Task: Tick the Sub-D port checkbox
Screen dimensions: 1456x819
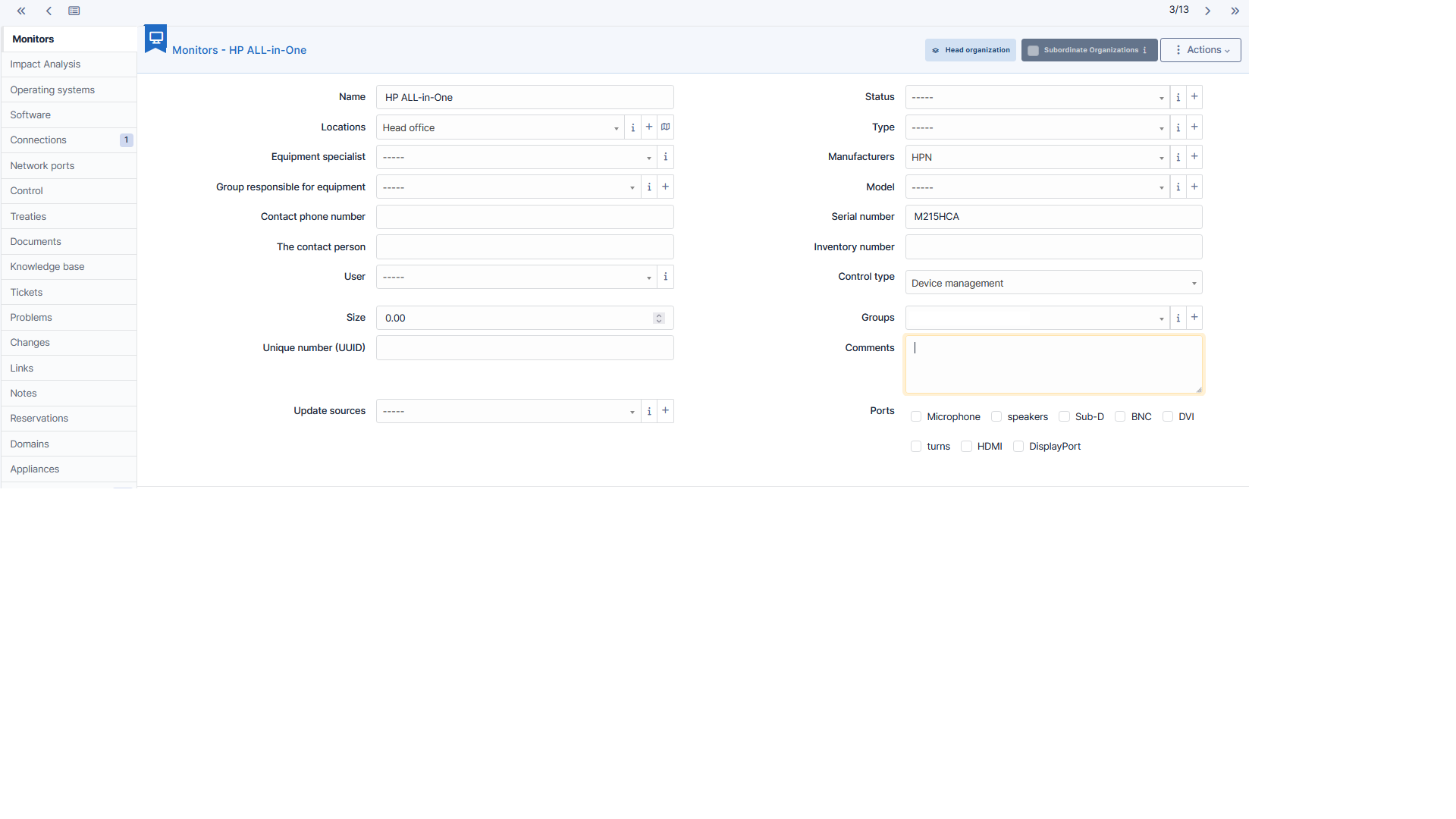Action: (x=1064, y=416)
